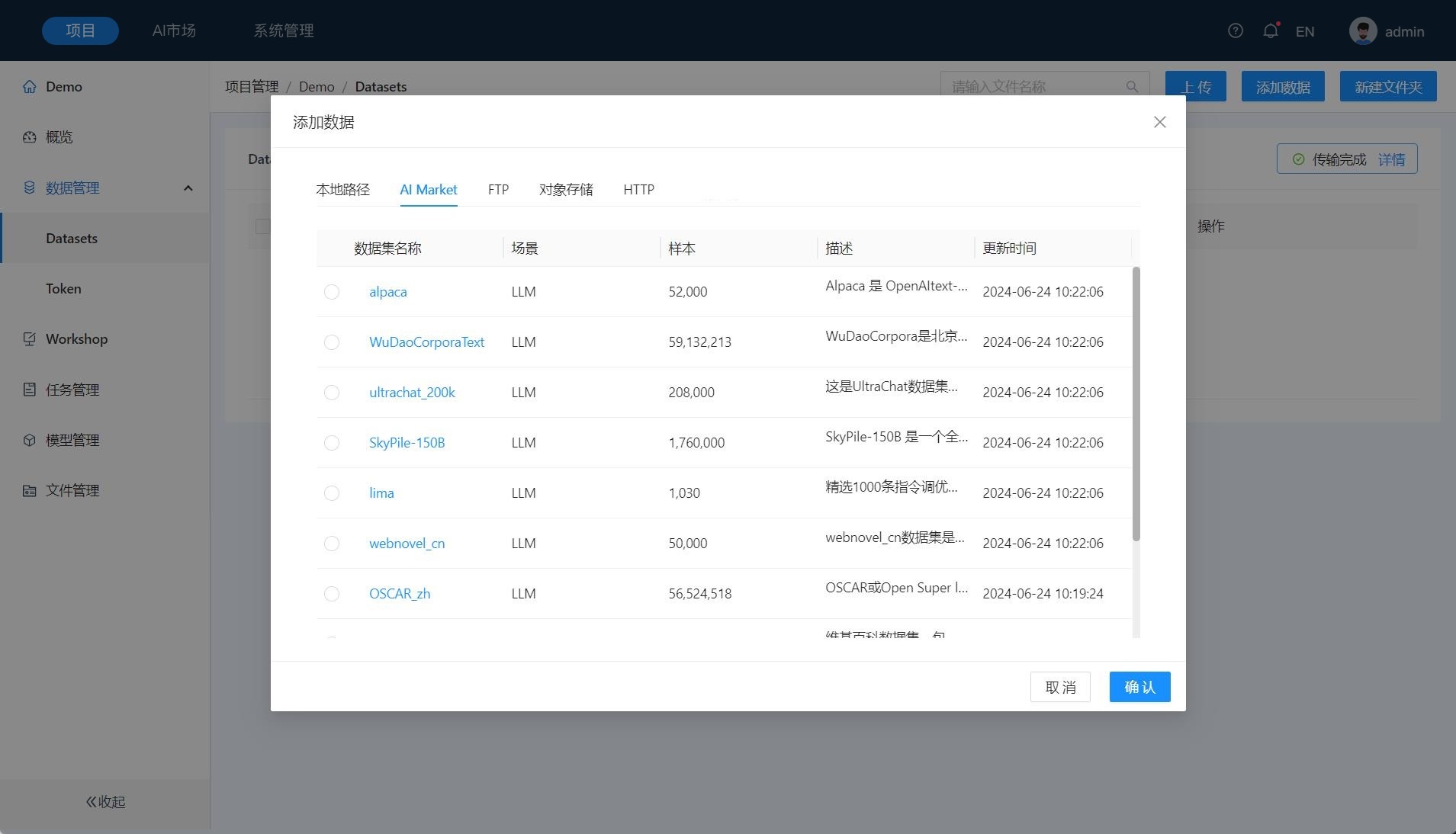Select the SkyPile-150B radio button
The image size is (1456, 834).
(x=331, y=443)
